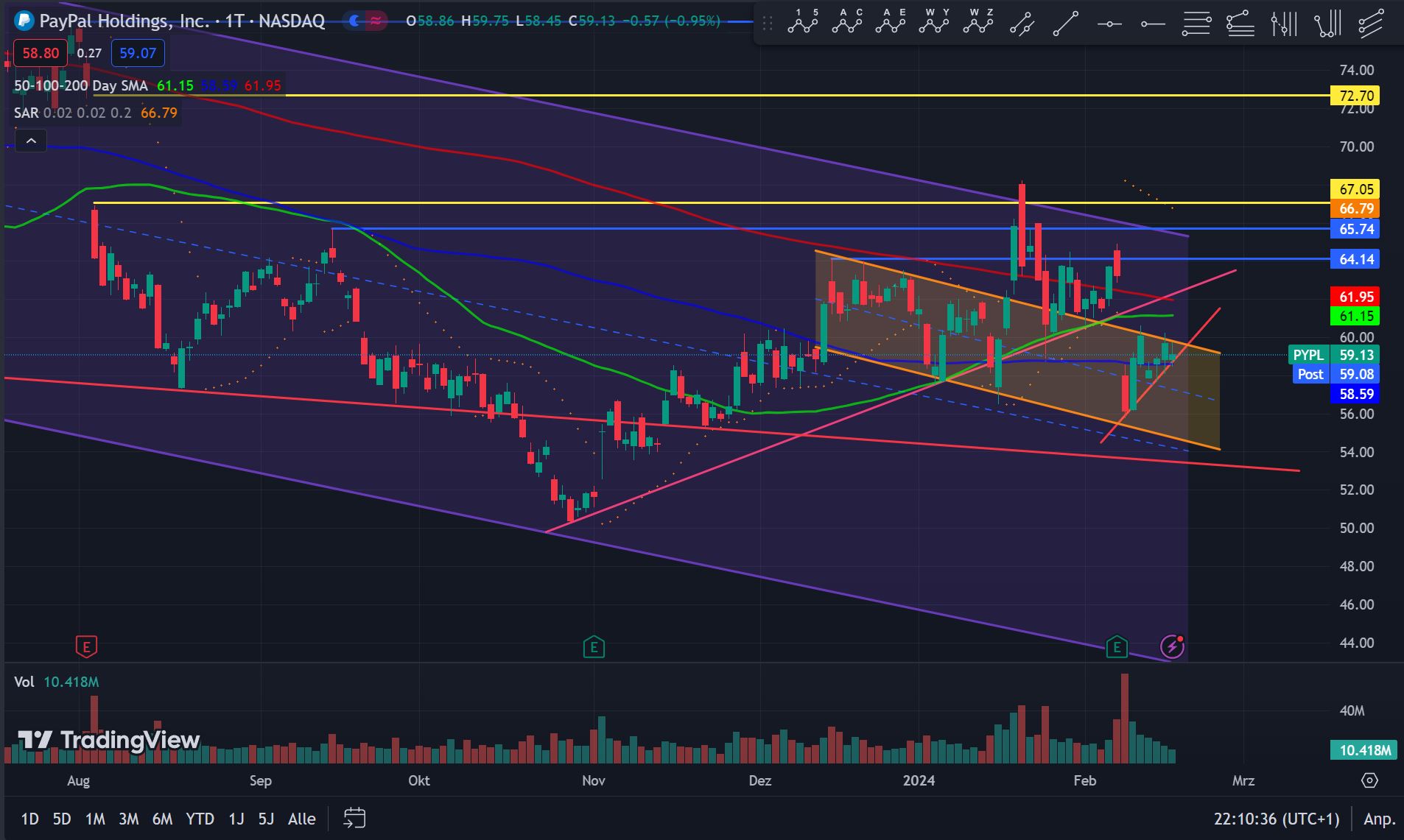Click the blue 65.74 price label

[x=1355, y=229]
